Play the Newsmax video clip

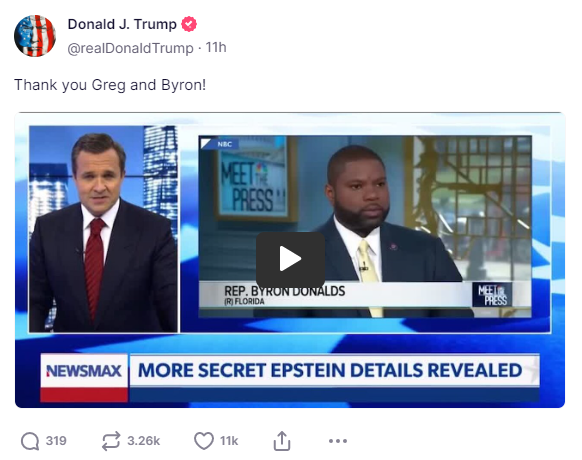point(290,259)
